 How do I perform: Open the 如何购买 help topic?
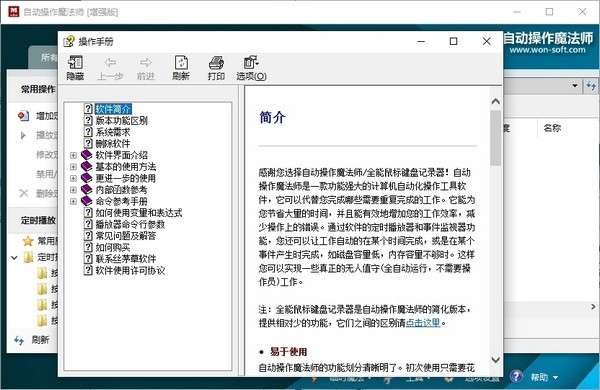[x=112, y=247]
